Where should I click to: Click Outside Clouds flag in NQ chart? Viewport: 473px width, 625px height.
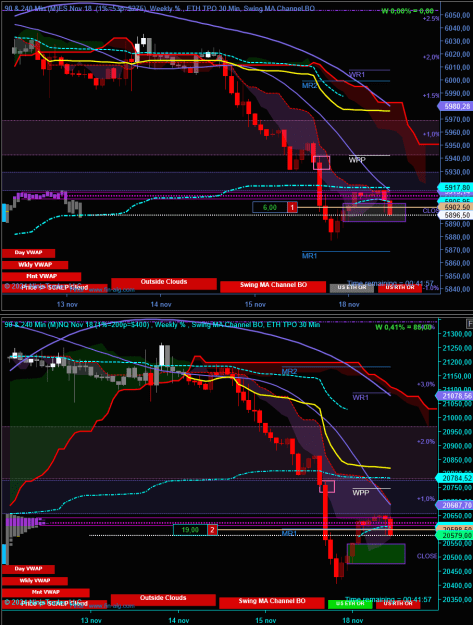point(163,599)
